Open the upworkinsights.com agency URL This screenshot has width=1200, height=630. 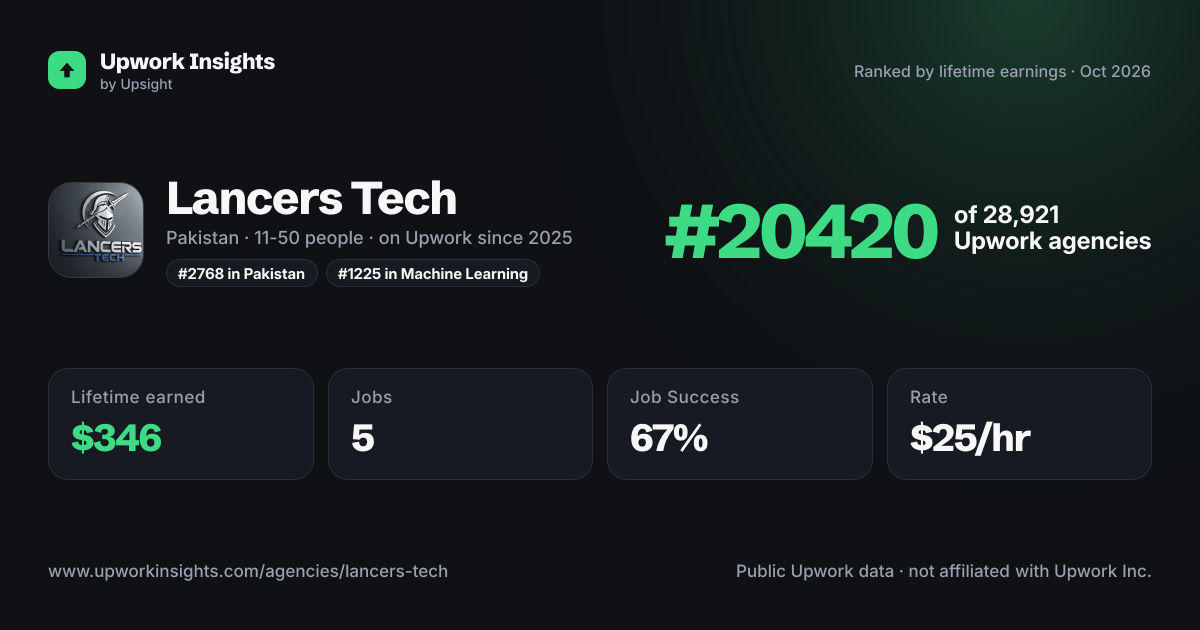tap(248, 572)
